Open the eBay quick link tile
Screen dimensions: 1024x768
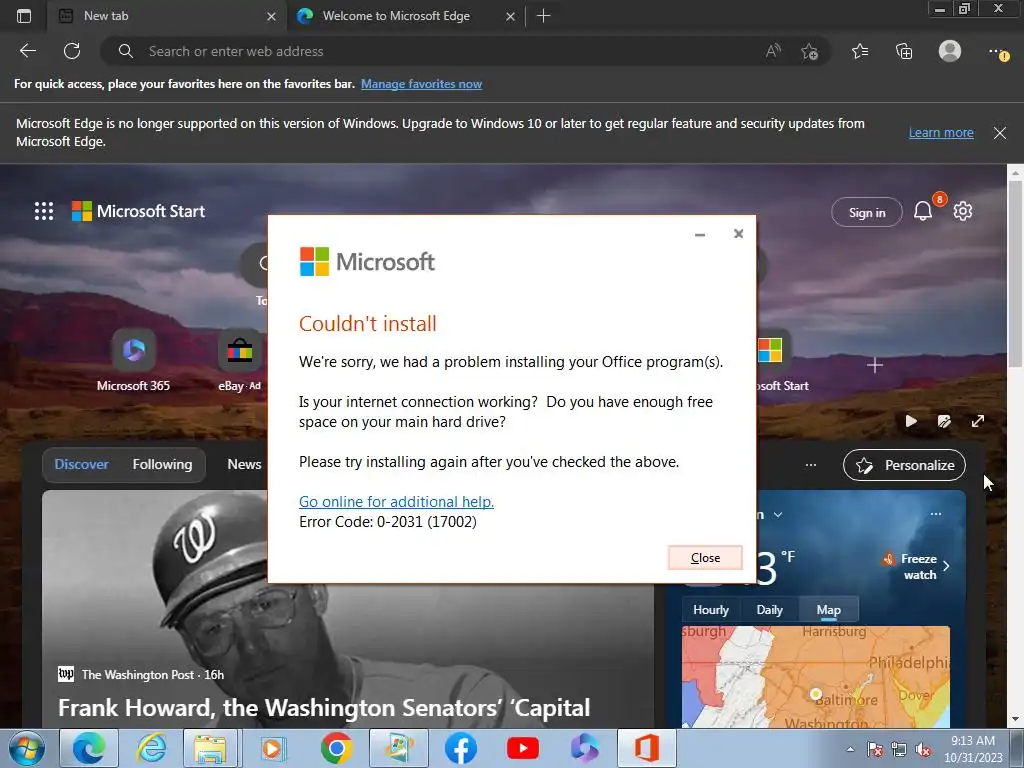pos(239,360)
